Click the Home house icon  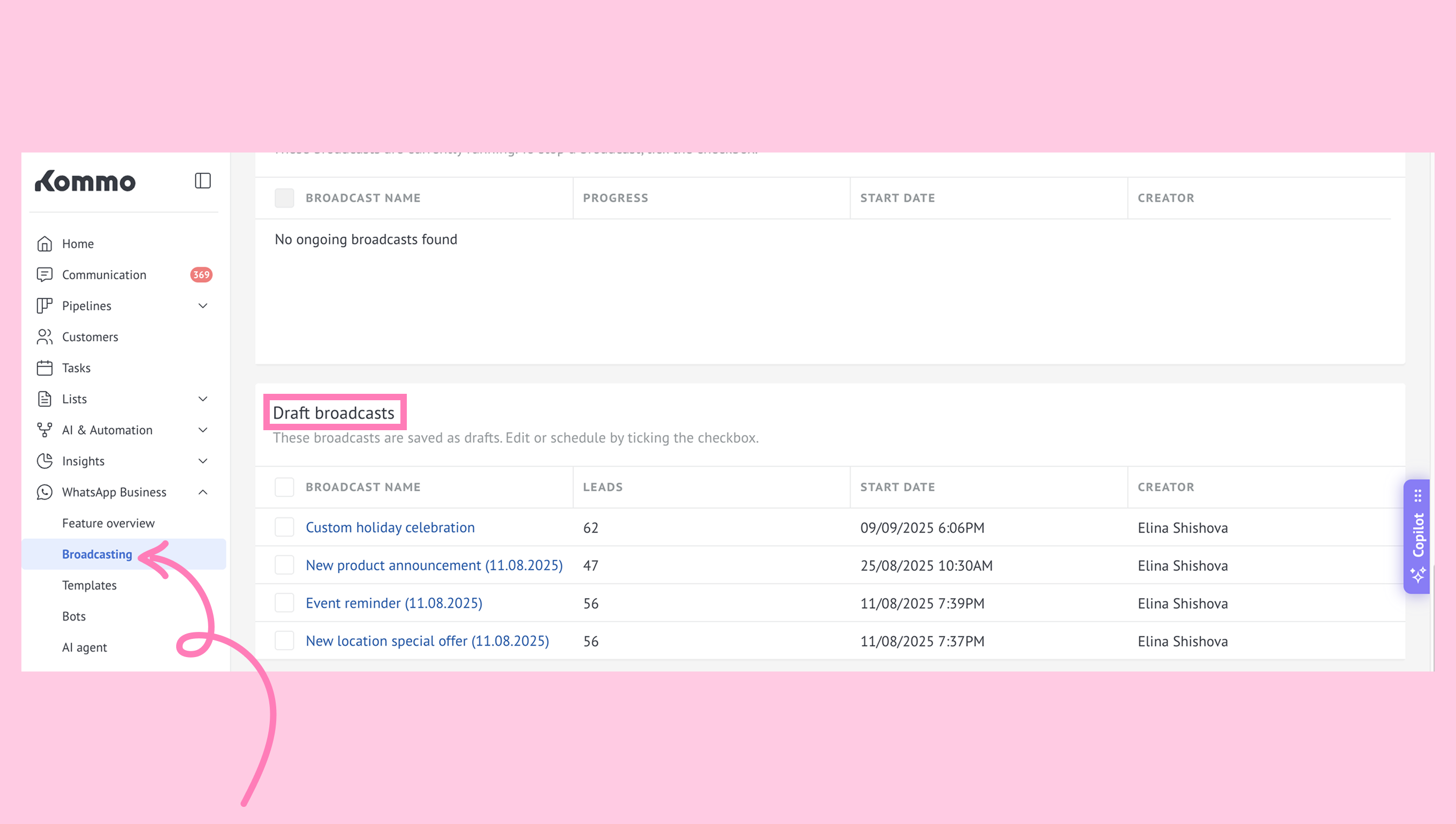click(x=45, y=244)
